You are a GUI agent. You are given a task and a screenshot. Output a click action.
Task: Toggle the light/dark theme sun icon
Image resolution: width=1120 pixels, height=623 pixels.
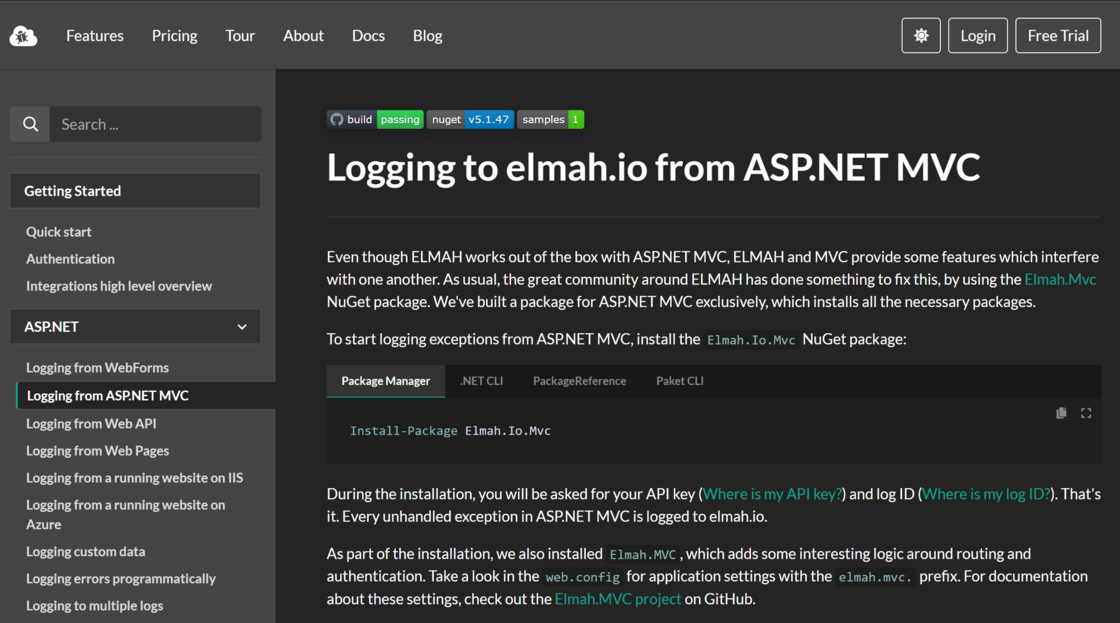[x=921, y=36]
